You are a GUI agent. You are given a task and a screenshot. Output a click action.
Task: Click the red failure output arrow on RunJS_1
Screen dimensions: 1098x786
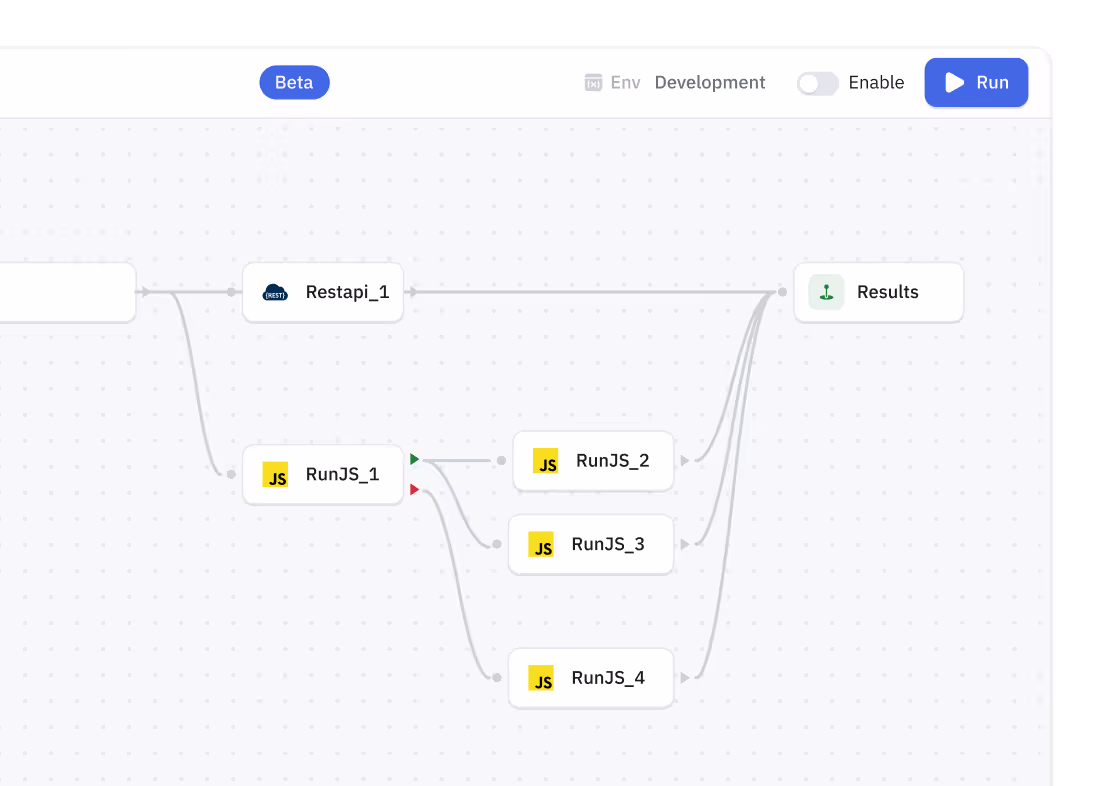pyautogui.click(x=414, y=489)
